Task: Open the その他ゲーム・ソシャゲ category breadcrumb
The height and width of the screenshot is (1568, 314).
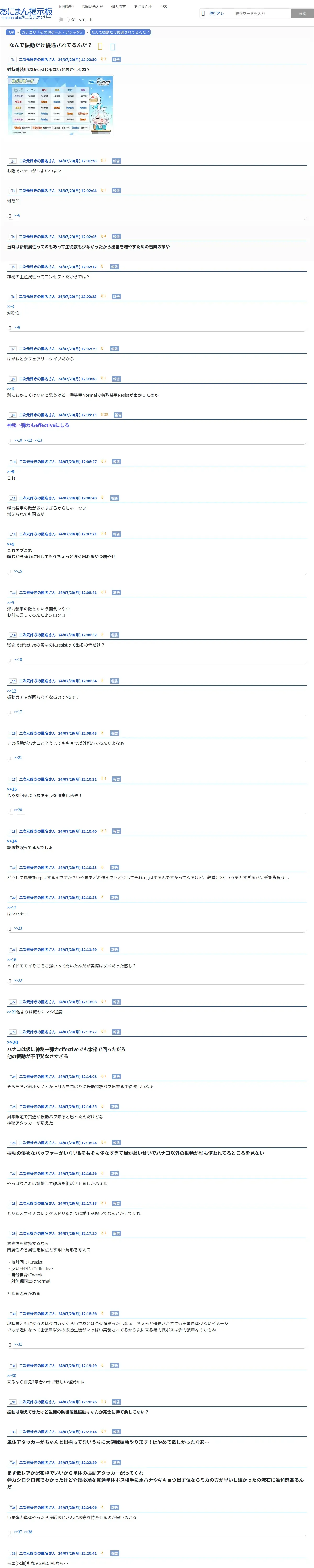Action: tap(52, 32)
